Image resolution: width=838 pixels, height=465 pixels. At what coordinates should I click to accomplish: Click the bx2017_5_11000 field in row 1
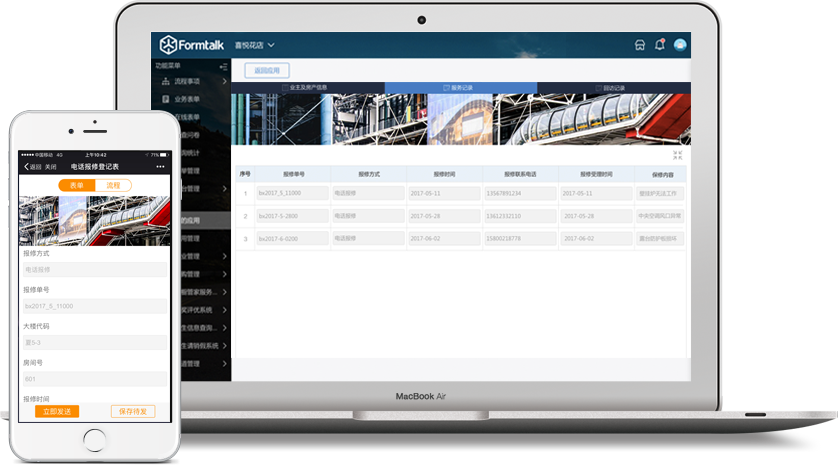tap(292, 193)
